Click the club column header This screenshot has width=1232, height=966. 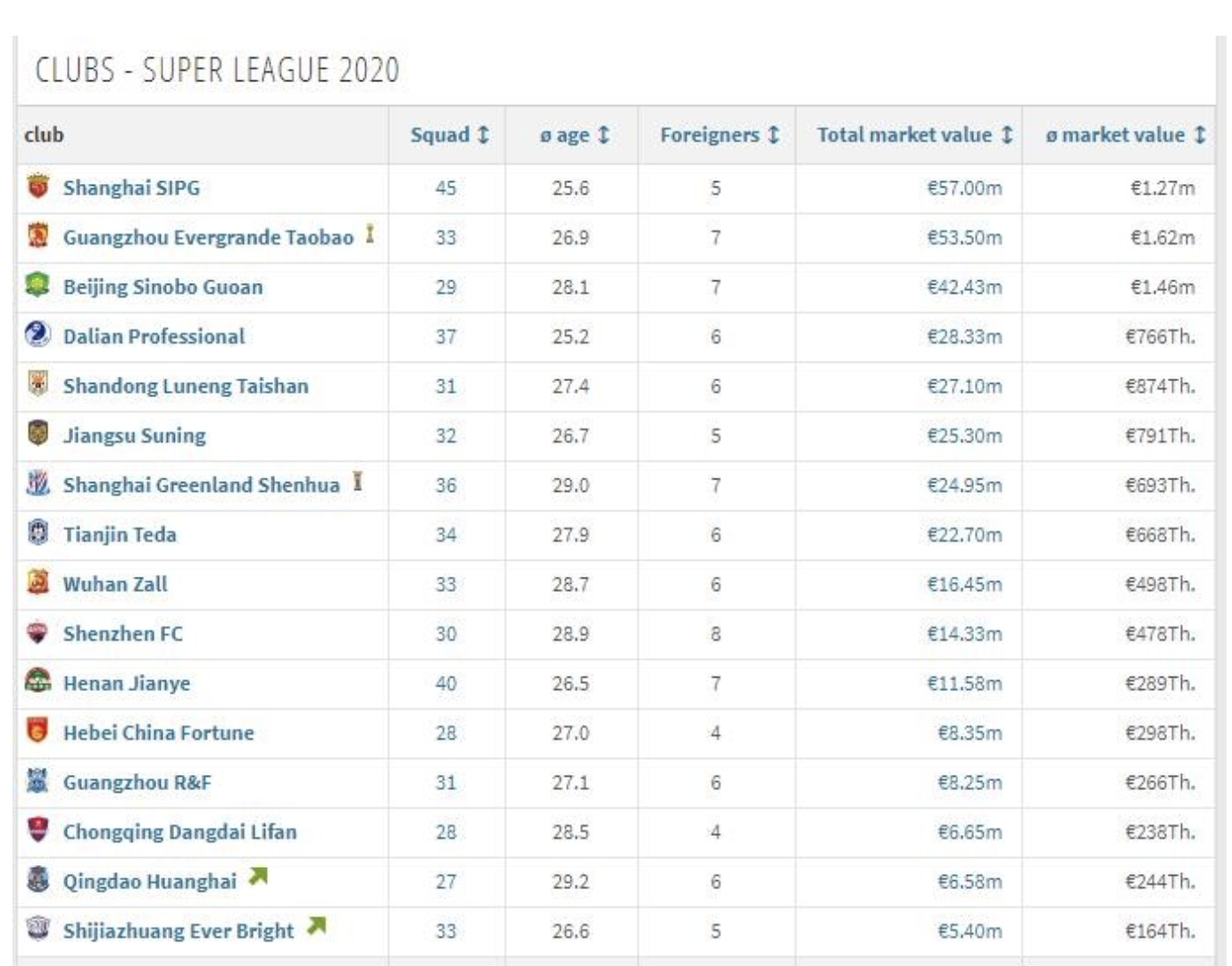pos(44,135)
